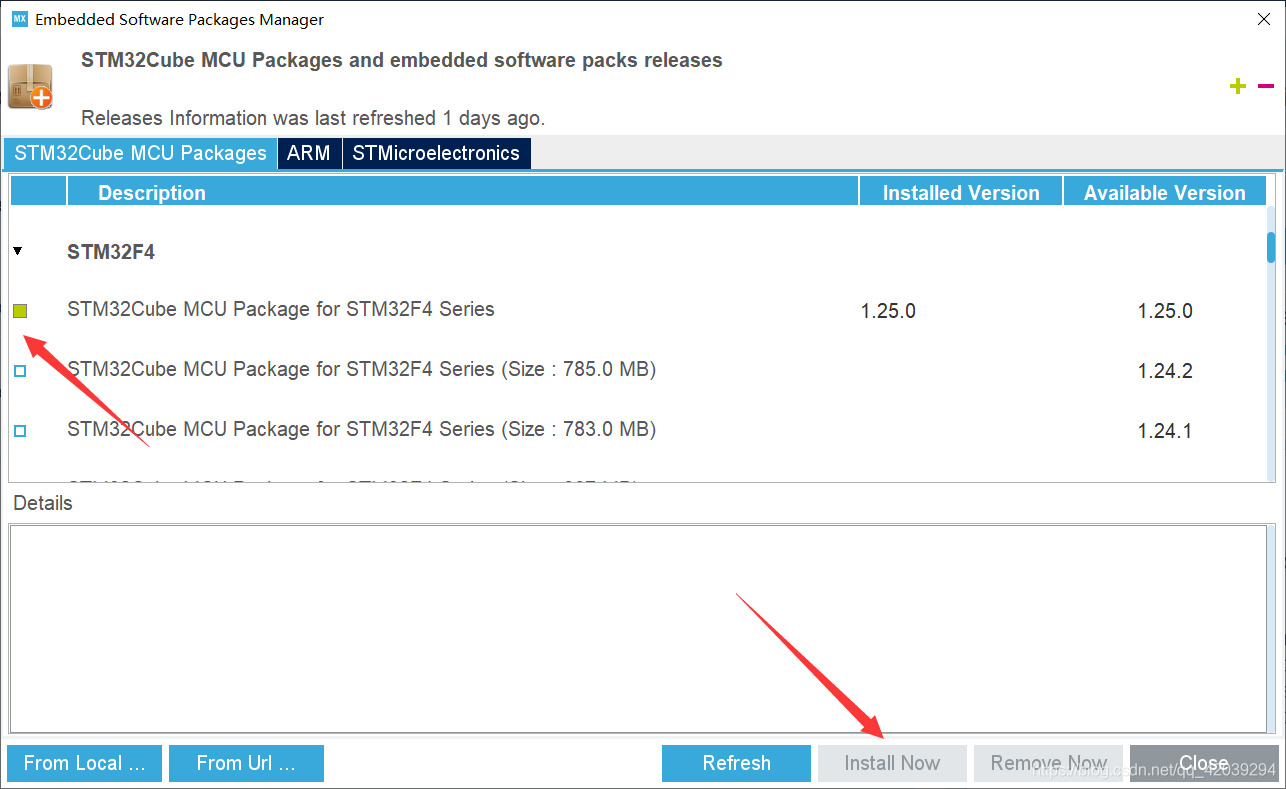The image size is (1286, 789).
Task: Click installed version value 1.25.0
Action: pos(888,311)
